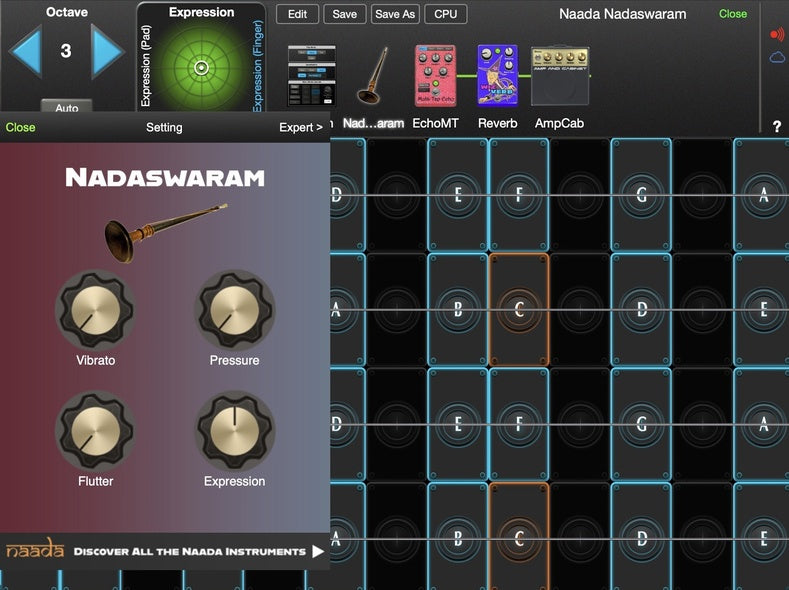Image resolution: width=789 pixels, height=590 pixels.
Task: Tap the play arrow on the Naada banner
Action: tap(318, 551)
